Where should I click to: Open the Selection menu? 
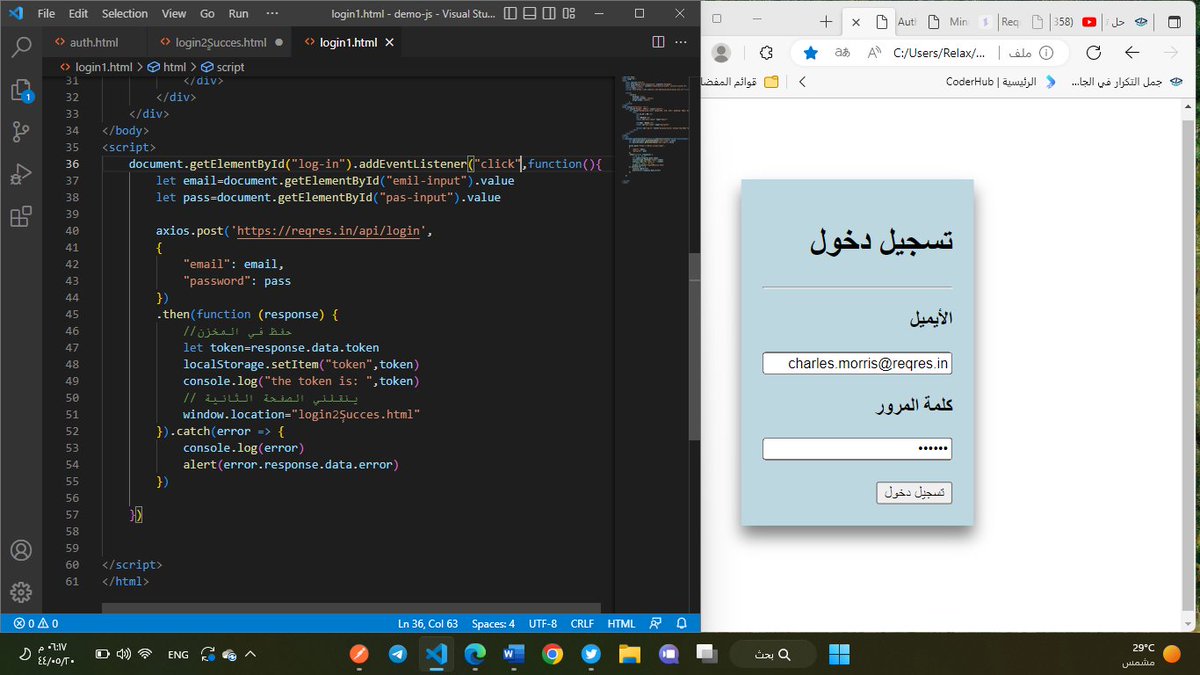pyautogui.click(x=125, y=14)
